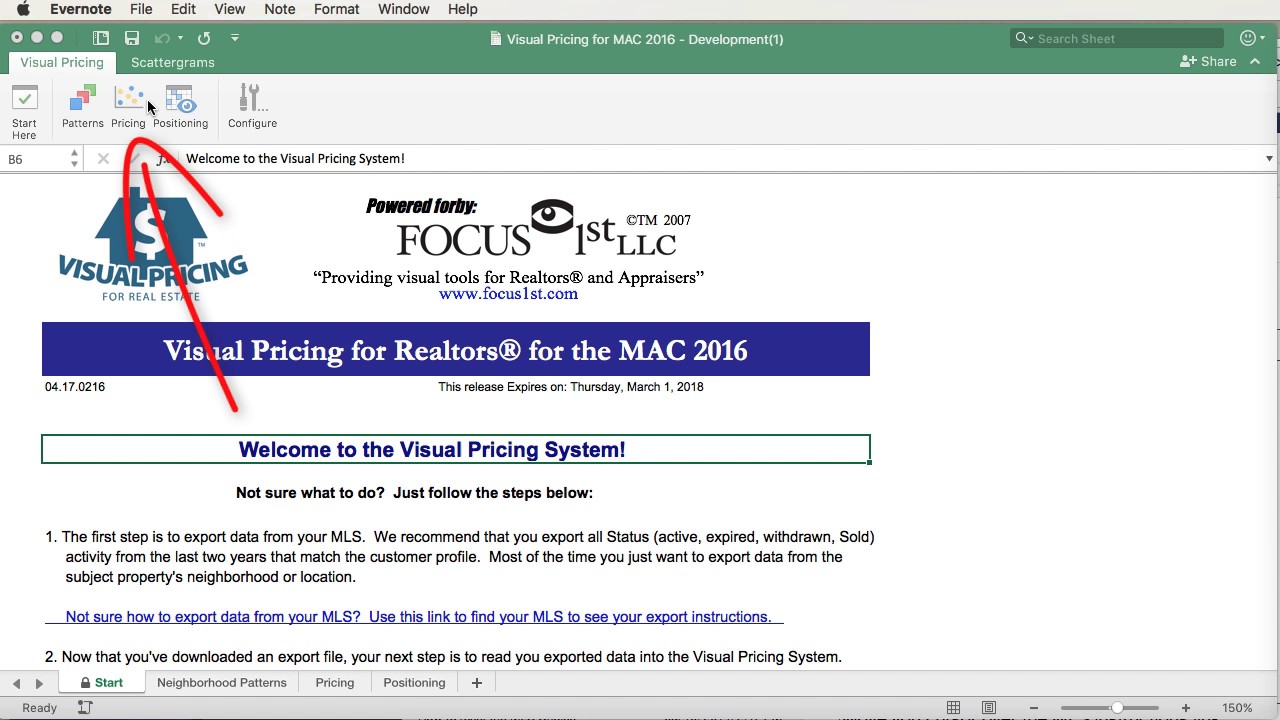The width and height of the screenshot is (1280, 720).
Task: Click step 1 text about MLS export
Action: 460,557
